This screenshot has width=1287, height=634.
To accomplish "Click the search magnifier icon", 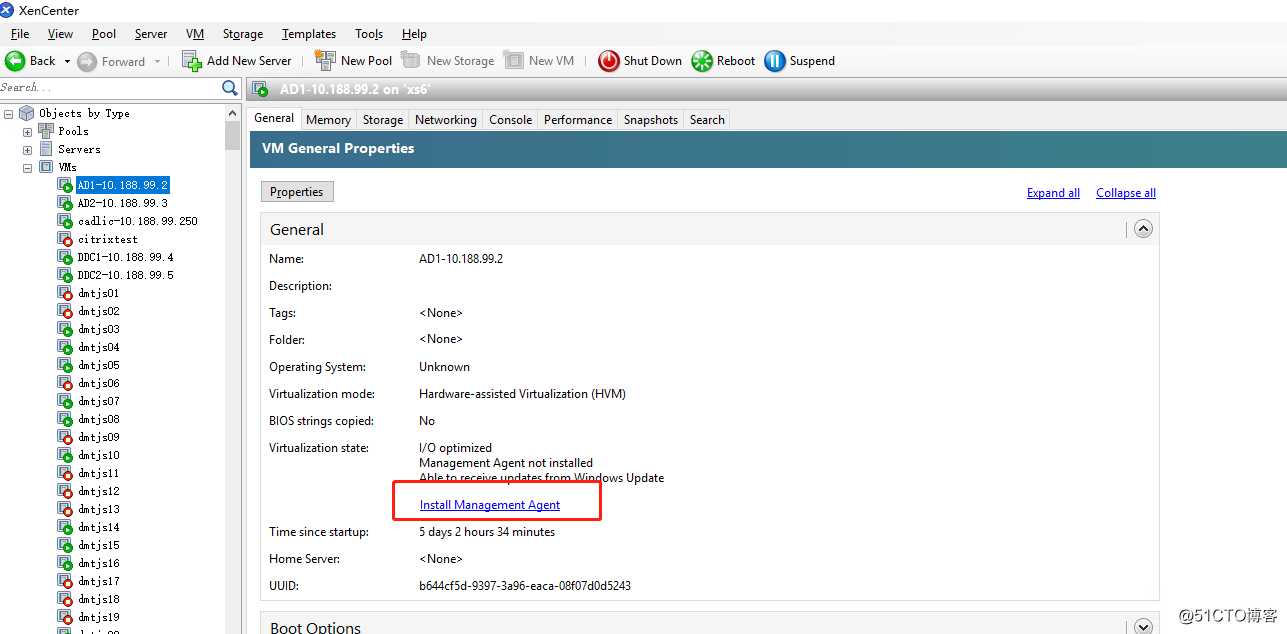I will pos(230,88).
